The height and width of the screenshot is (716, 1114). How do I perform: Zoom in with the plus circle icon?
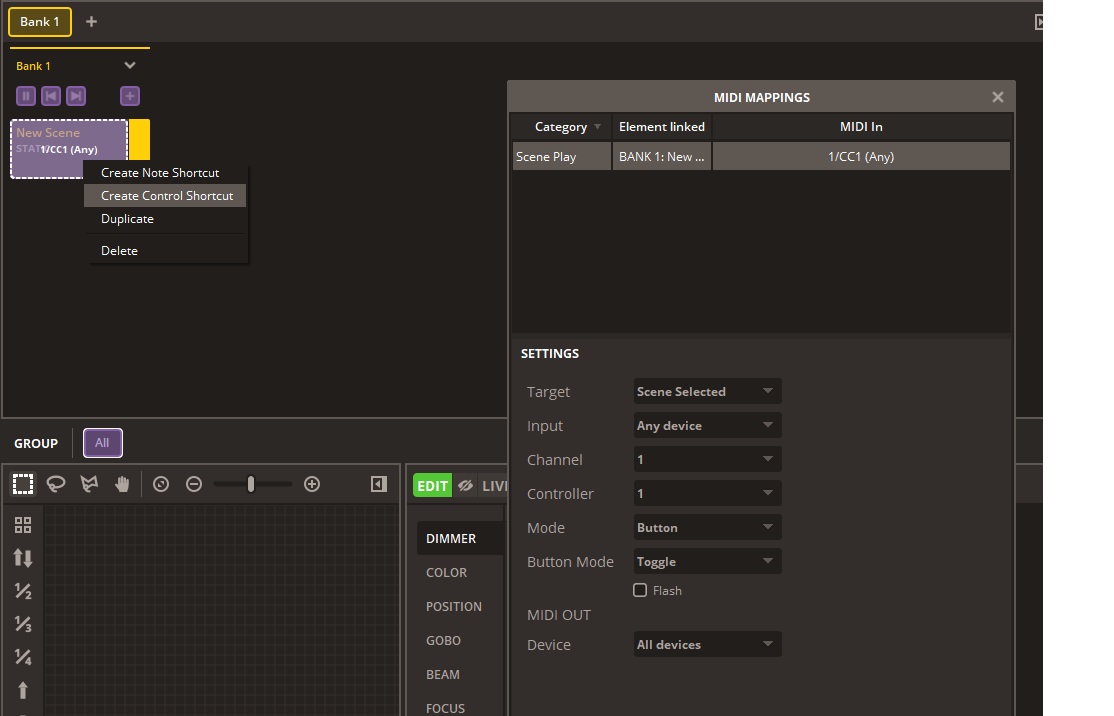tap(312, 484)
